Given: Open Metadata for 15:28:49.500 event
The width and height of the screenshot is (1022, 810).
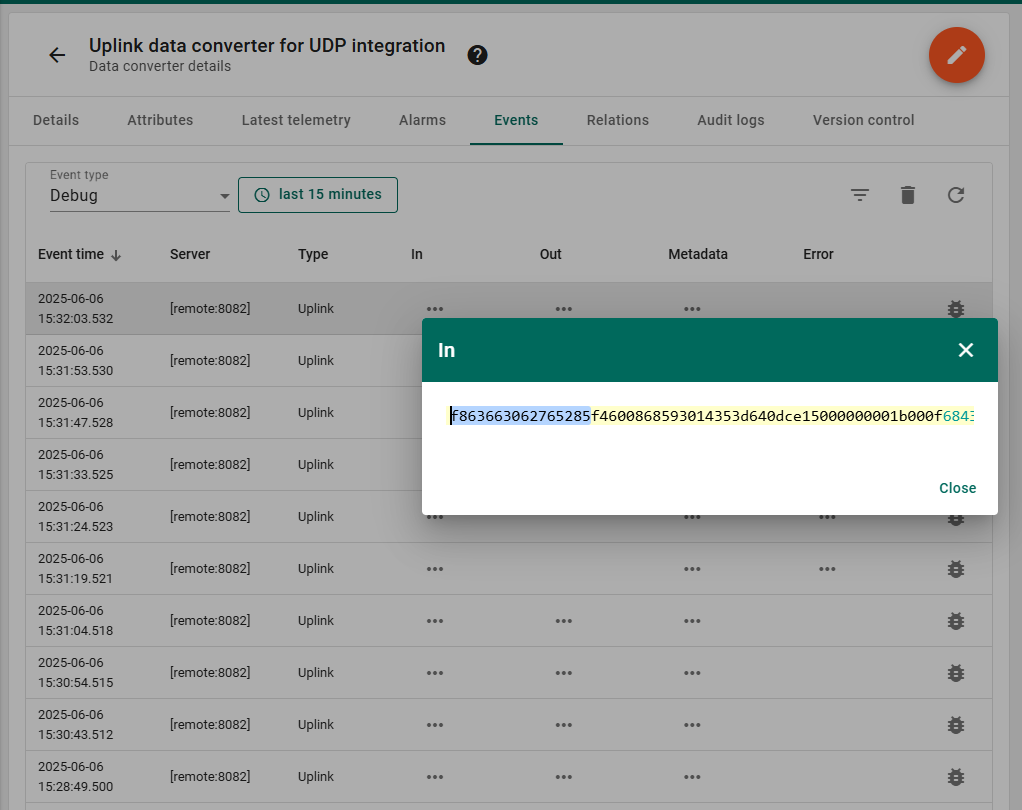Looking at the screenshot, I should (692, 777).
